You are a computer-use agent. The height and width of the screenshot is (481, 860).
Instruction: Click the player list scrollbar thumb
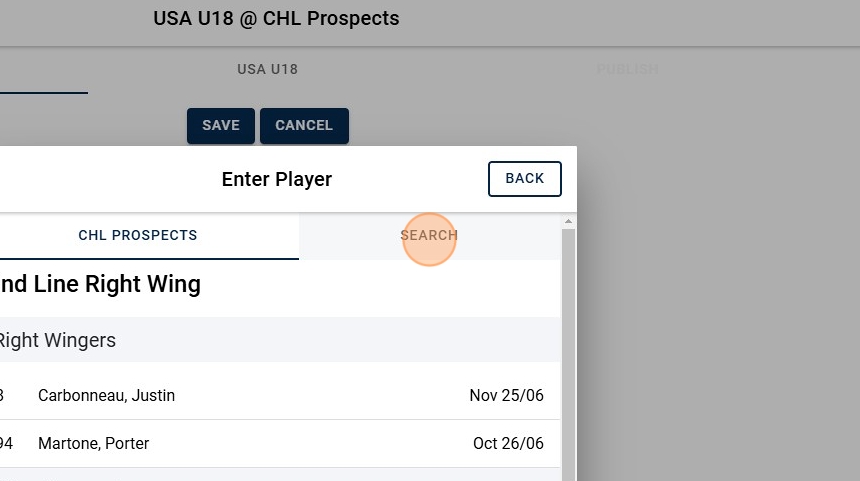pyautogui.click(x=568, y=350)
